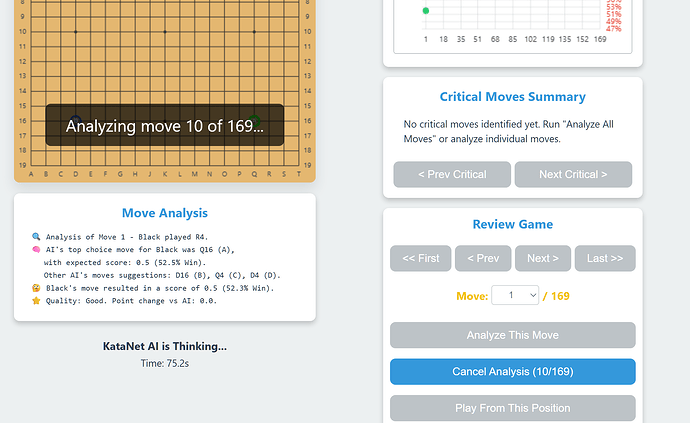Image resolution: width=690 pixels, height=423 pixels.
Task: Cancel the running analysis (10/169)
Action: (x=513, y=372)
